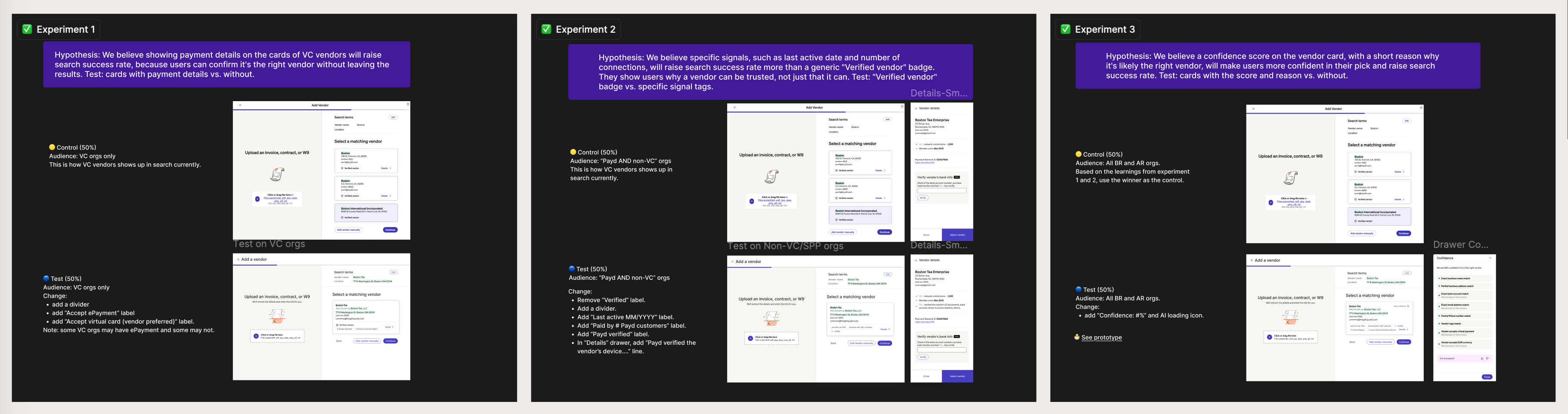This screenshot has width=1568, height=414.
Task: Click thumbs up icon in Confidence drawer
Action: (1481, 358)
